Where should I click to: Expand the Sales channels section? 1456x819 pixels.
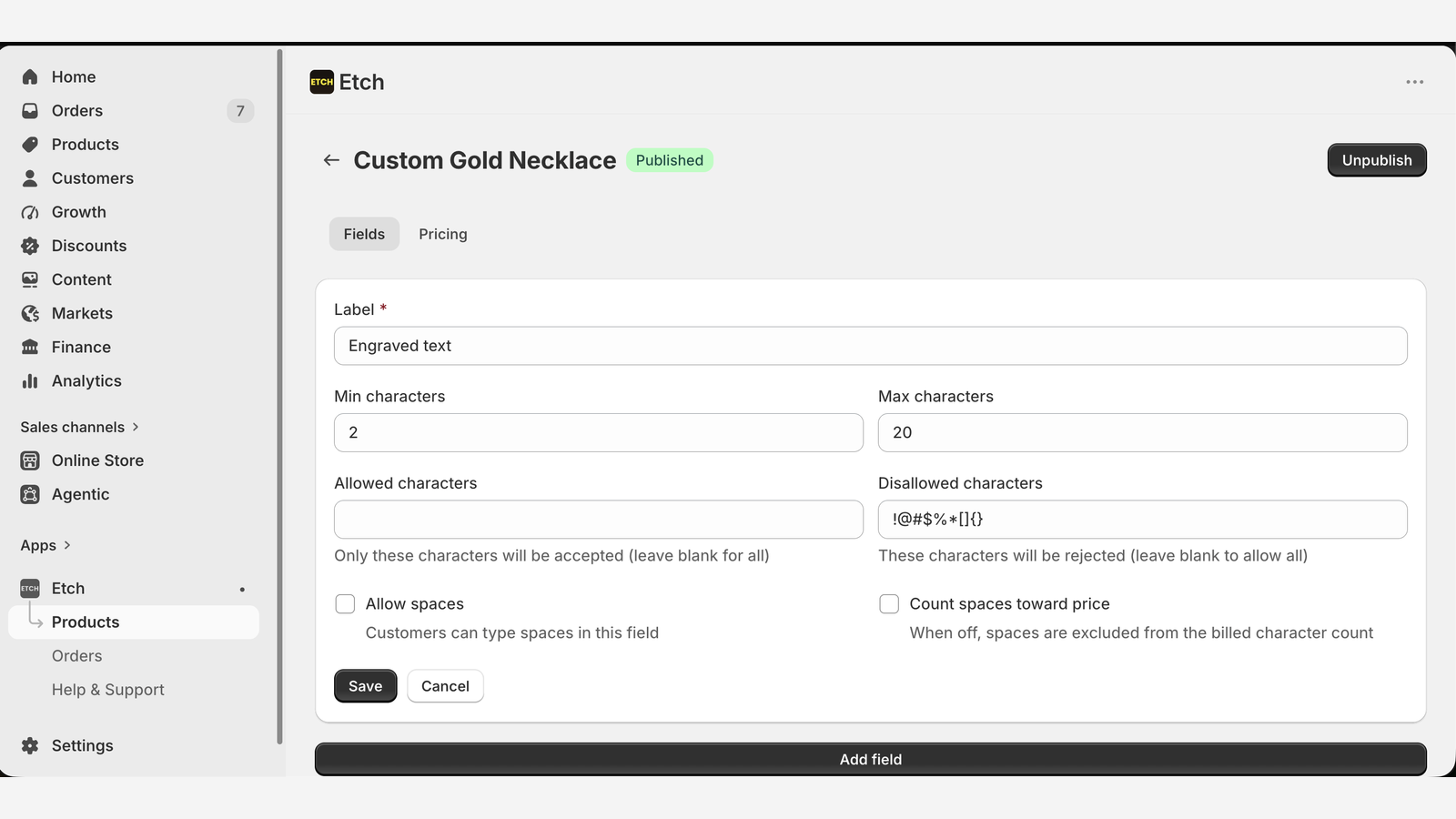coord(79,427)
